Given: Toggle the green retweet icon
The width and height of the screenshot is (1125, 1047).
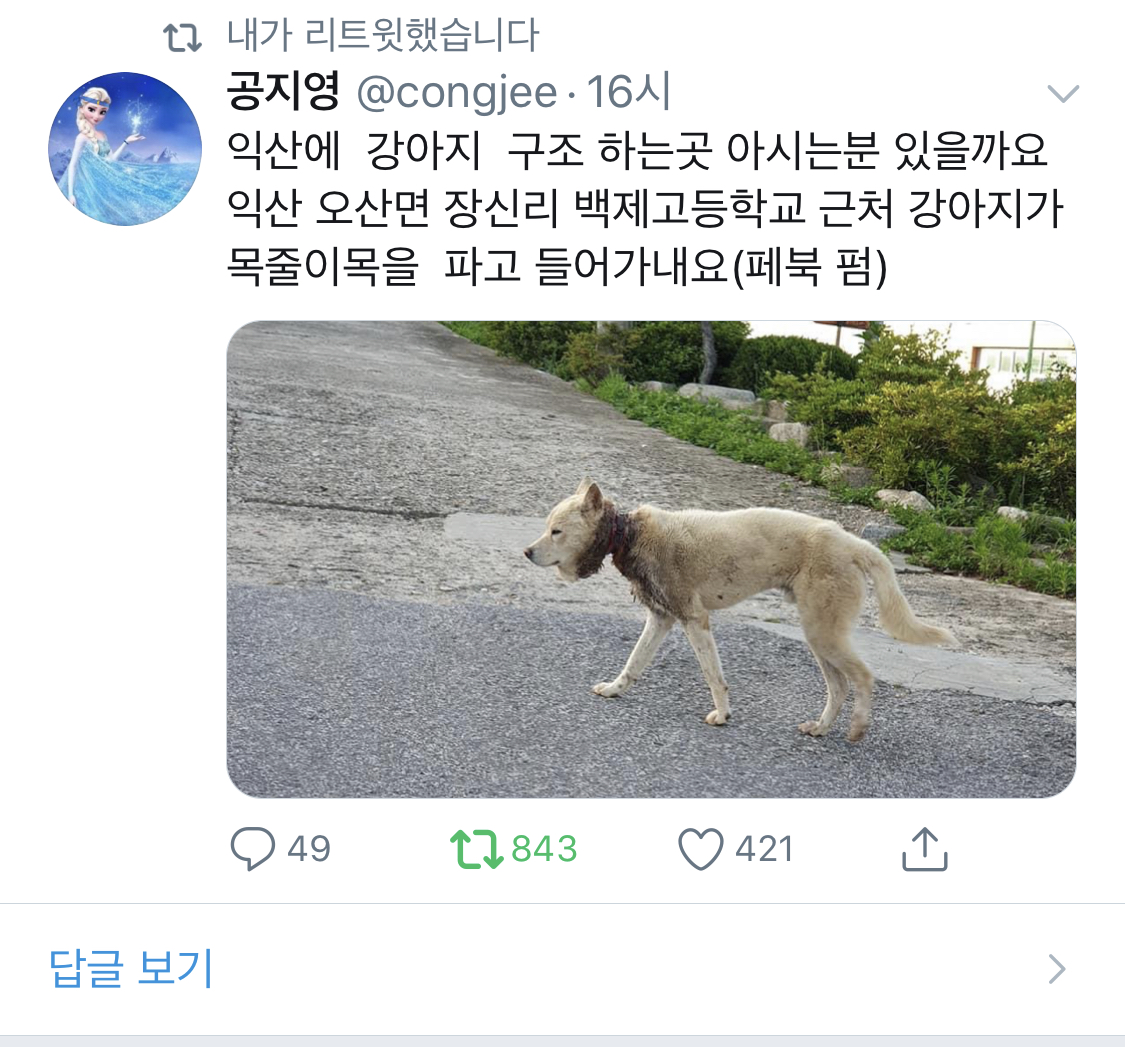Looking at the screenshot, I should (x=476, y=849).
